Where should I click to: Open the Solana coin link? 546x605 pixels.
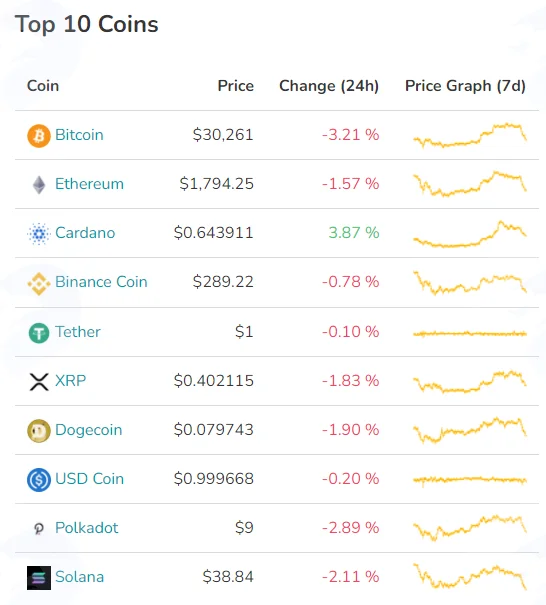[79, 576]
